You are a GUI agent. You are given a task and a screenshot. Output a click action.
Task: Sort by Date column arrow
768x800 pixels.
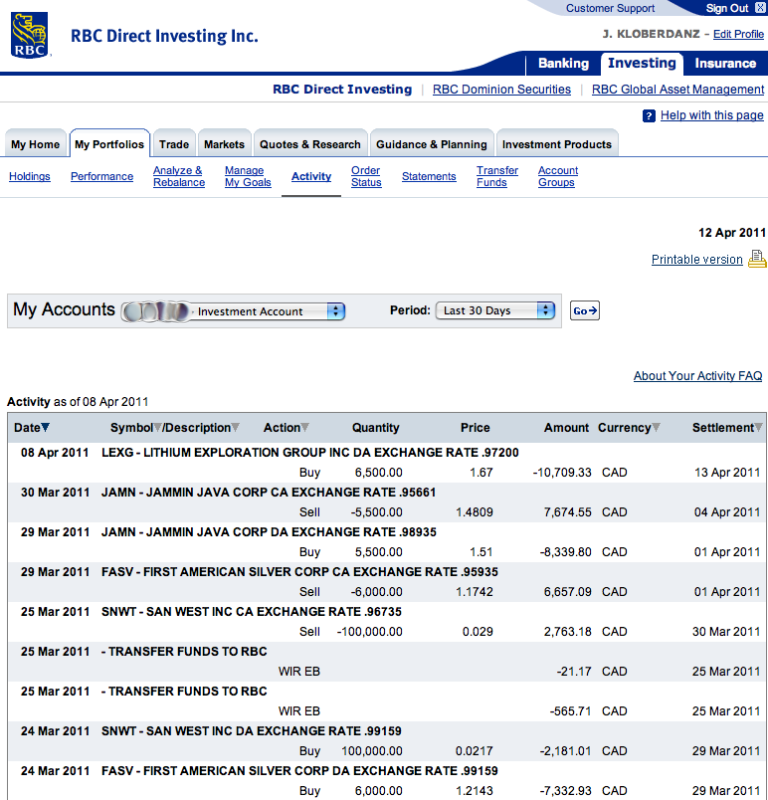(45, 427)
